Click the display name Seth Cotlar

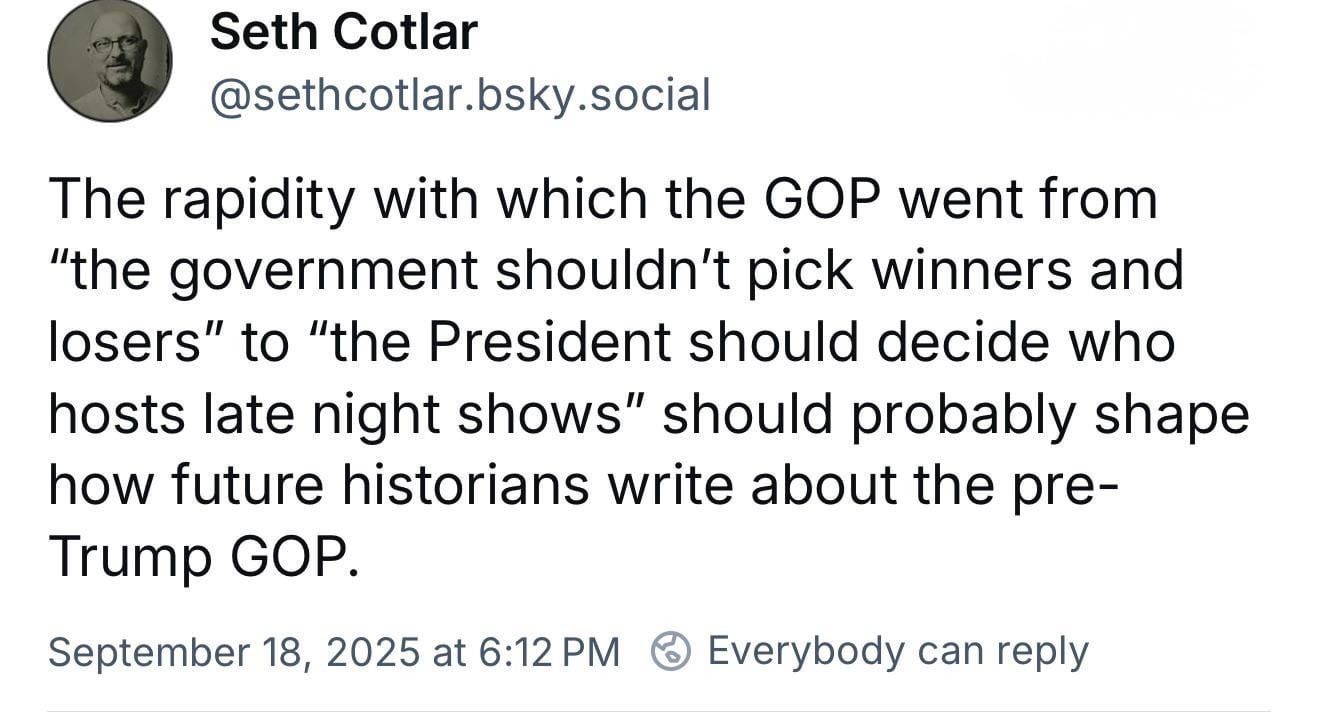(x=343, y=32)
